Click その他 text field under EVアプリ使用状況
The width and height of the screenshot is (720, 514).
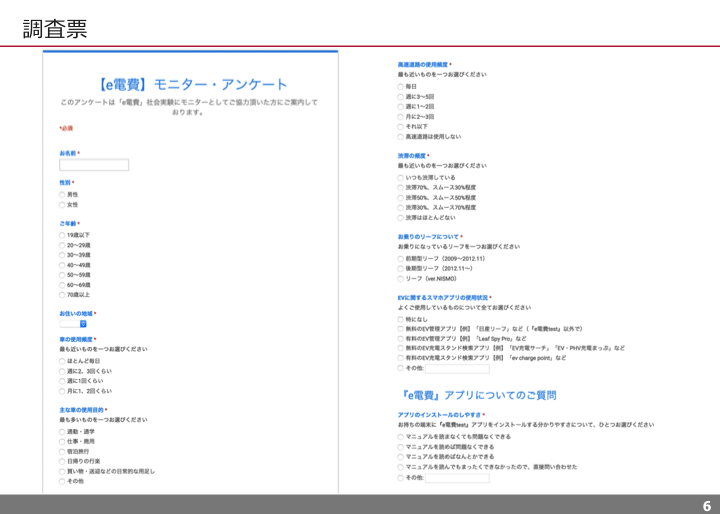[x=457, y=368]
